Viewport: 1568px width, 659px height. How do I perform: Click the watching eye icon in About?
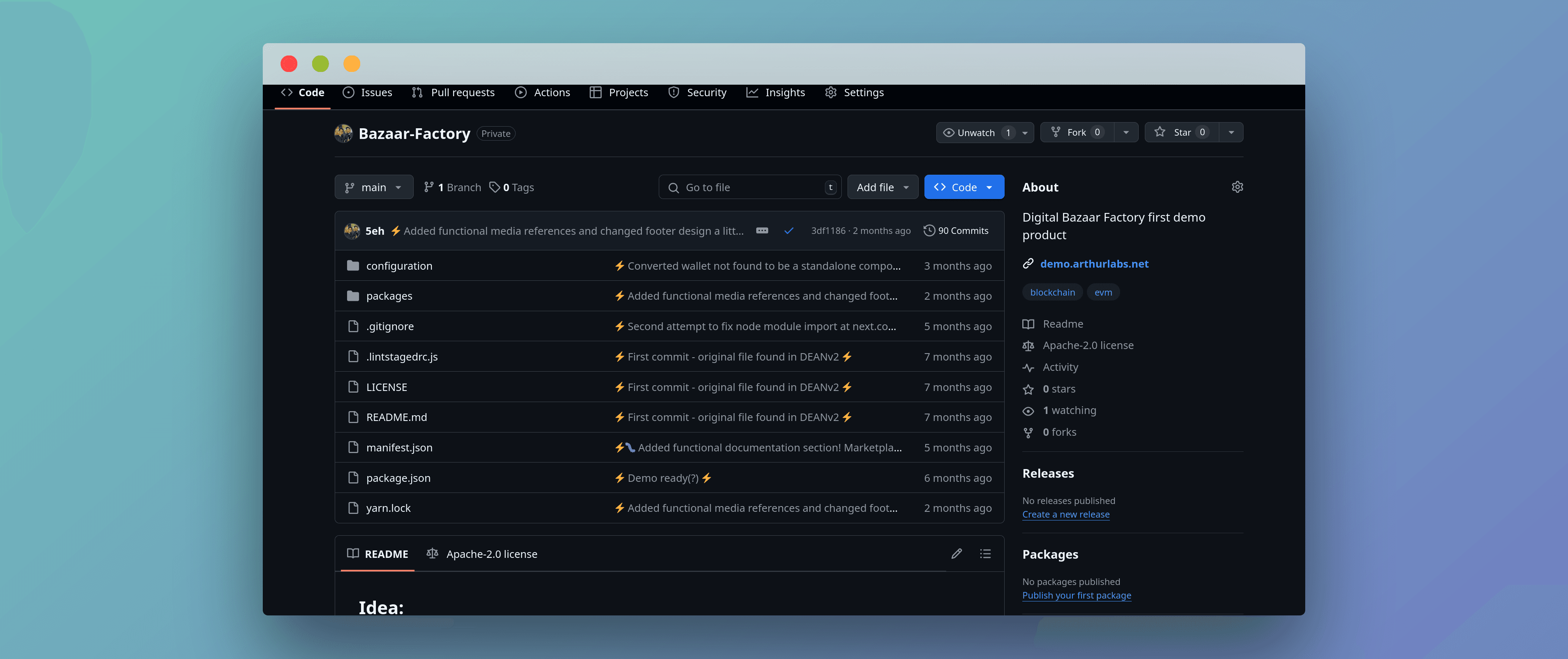click(x=1028, y=411)
